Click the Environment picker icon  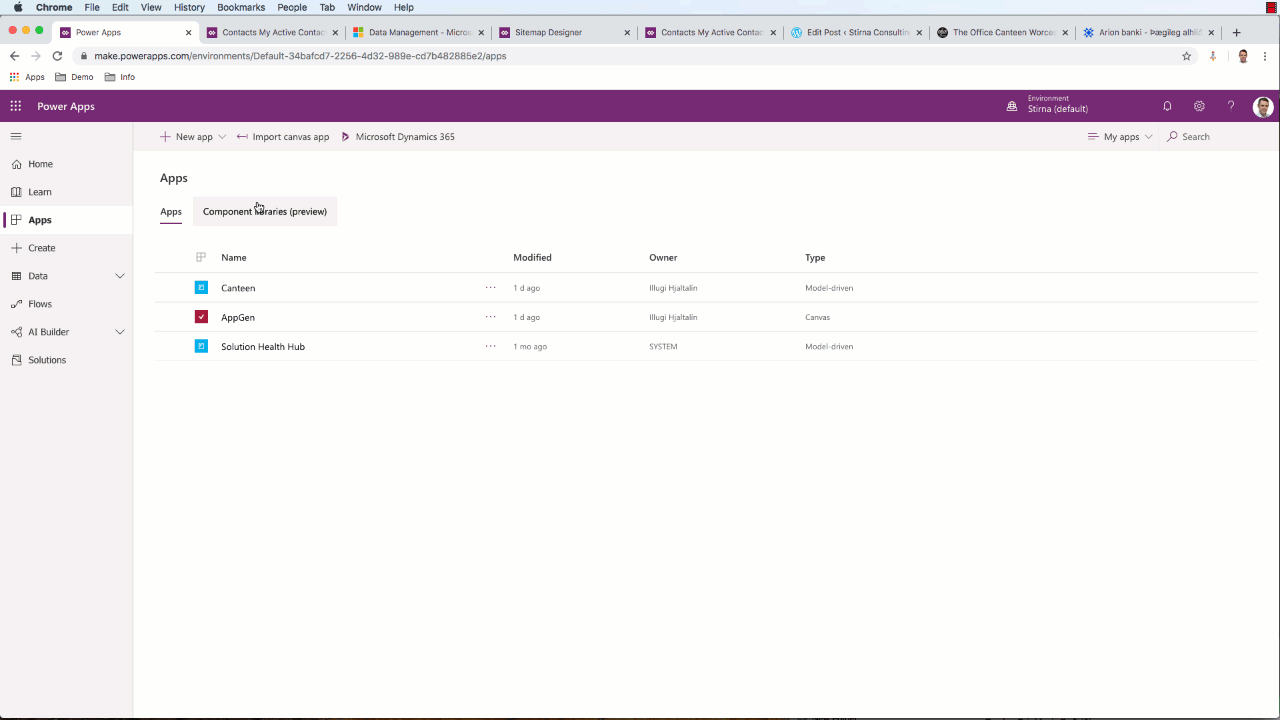point(1012,106)
